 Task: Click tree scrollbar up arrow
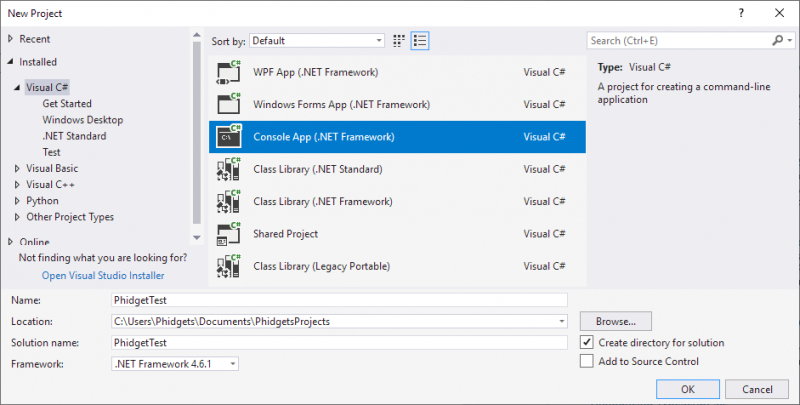196,35
